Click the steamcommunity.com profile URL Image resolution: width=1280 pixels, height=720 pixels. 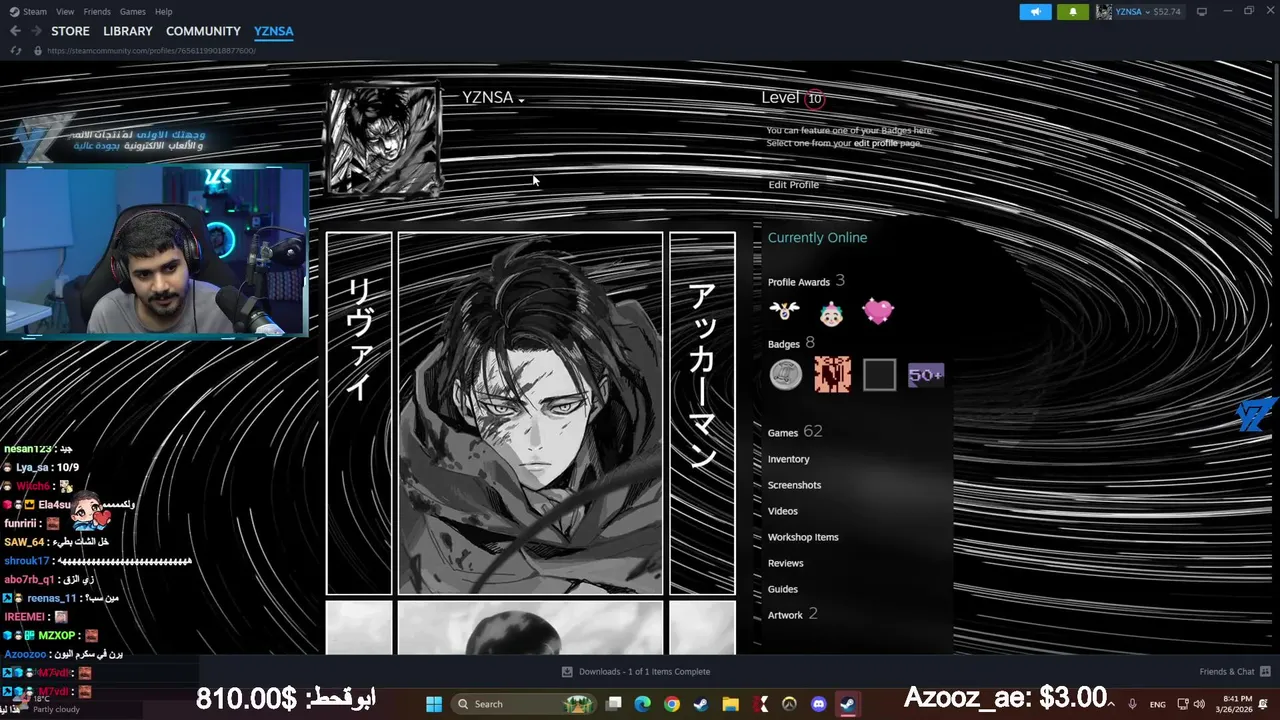[151, 50]
